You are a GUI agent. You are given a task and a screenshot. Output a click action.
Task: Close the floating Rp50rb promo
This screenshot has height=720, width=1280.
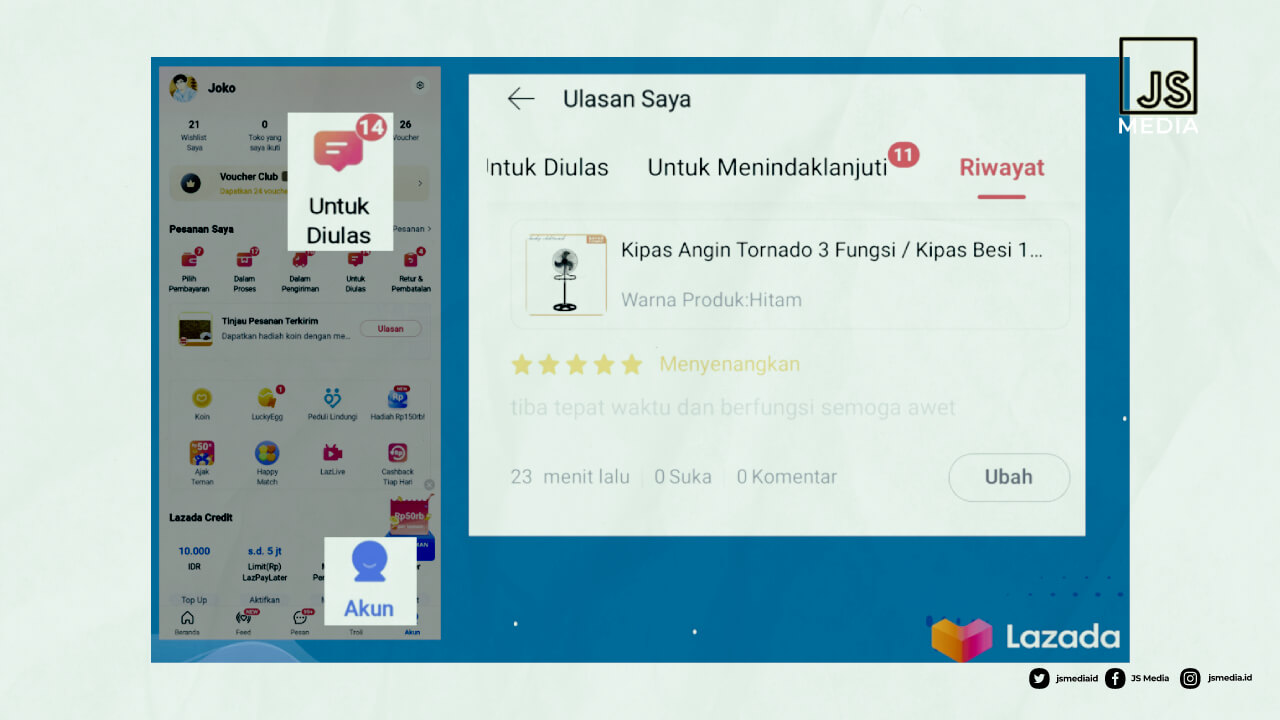coord(429,485)
